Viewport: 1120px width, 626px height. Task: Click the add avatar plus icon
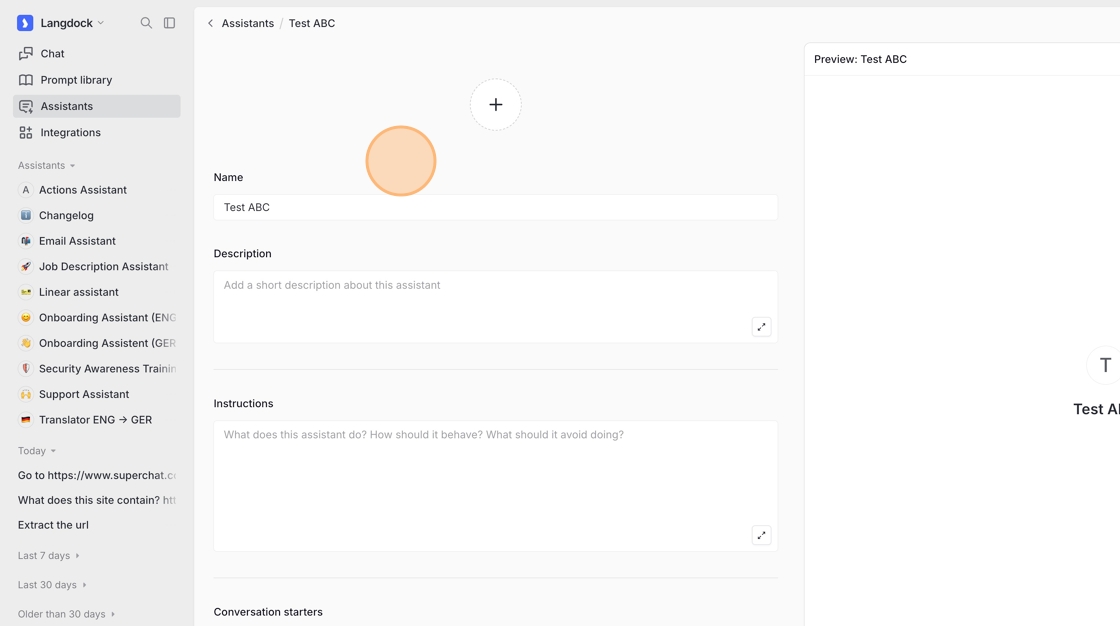pos(495,105)
